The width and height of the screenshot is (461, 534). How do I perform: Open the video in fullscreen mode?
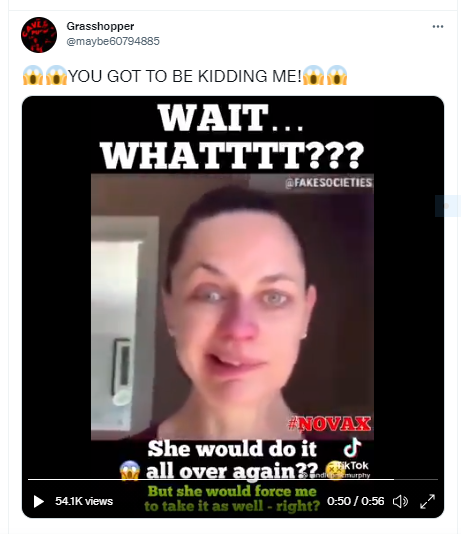[x=427, y=501]
